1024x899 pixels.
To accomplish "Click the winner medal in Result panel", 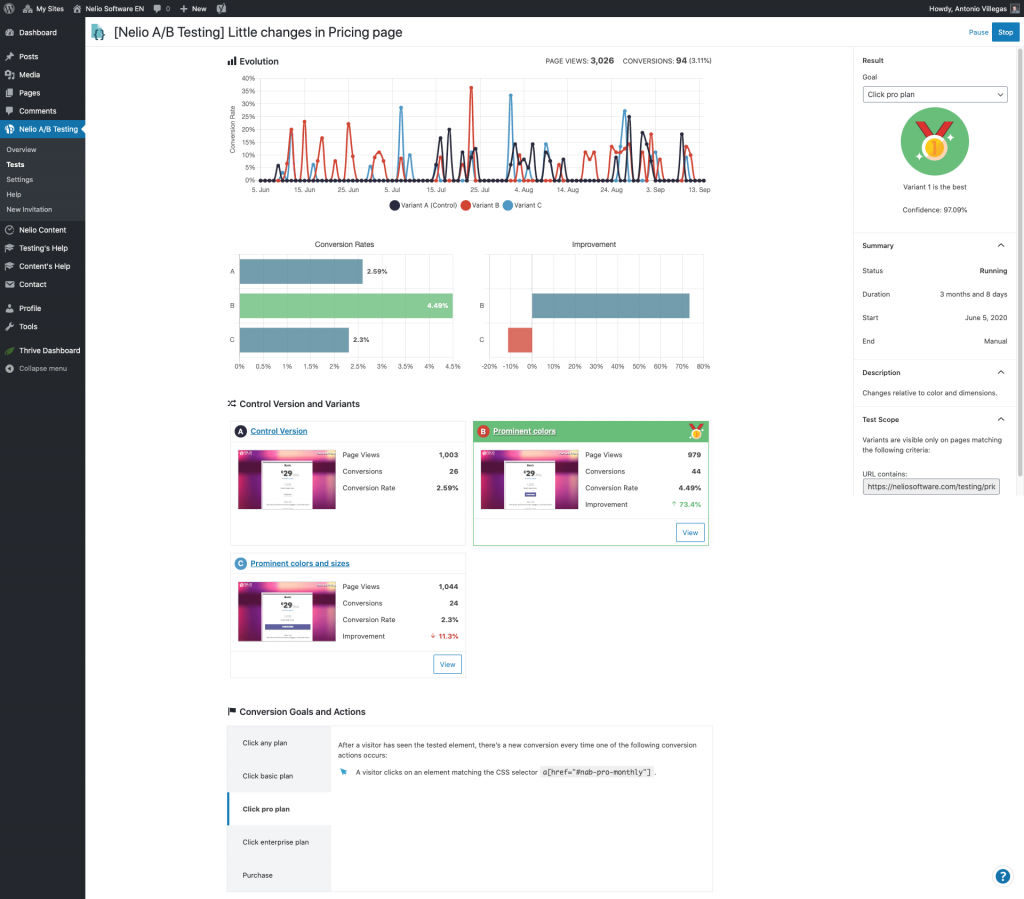I will click(935, 142).
